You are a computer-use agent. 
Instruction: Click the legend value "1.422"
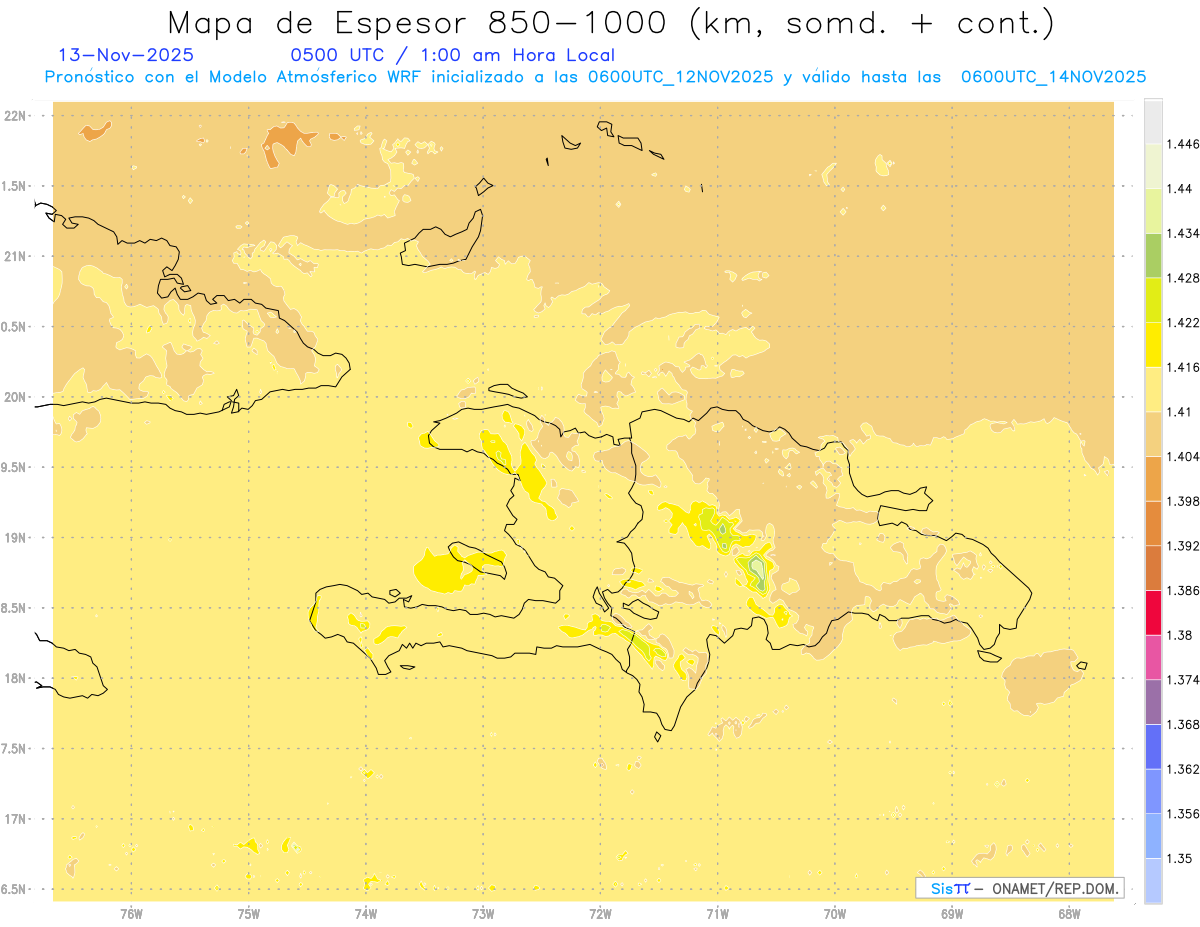(1183, 323)
